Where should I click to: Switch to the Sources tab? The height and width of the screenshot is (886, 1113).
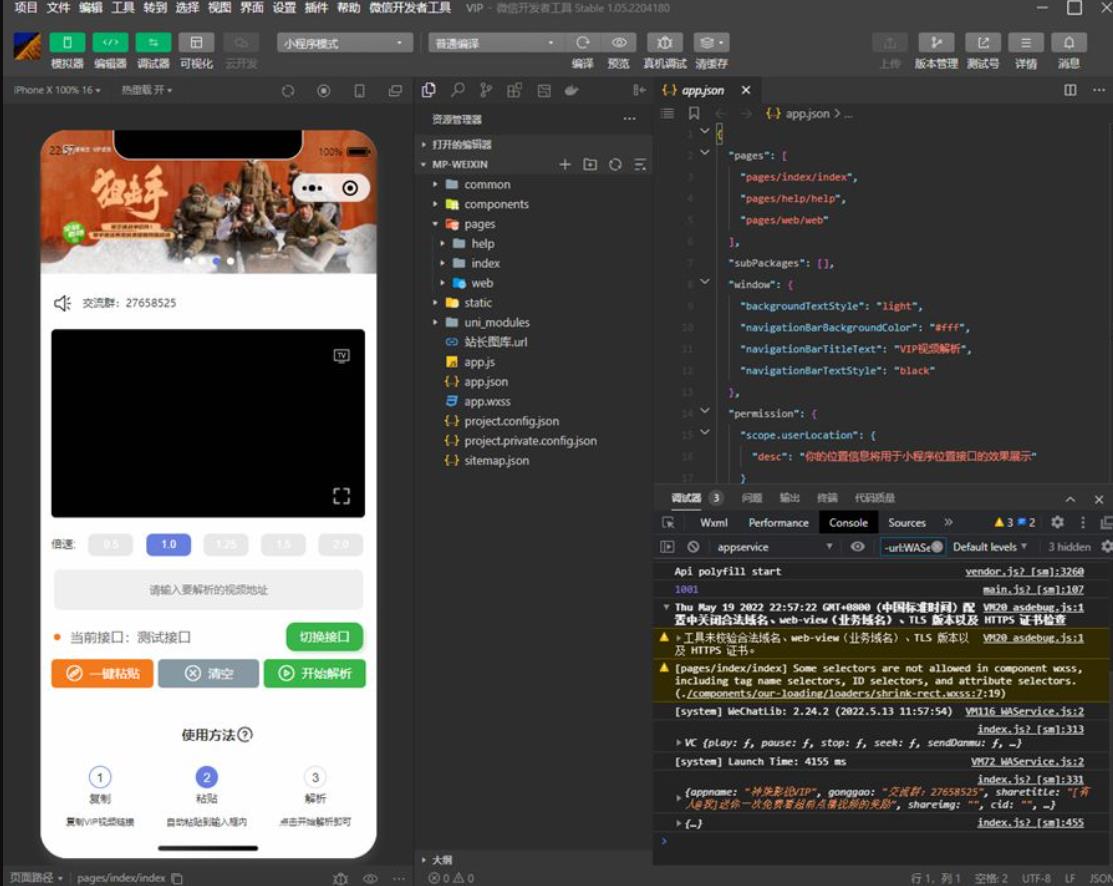907,522
